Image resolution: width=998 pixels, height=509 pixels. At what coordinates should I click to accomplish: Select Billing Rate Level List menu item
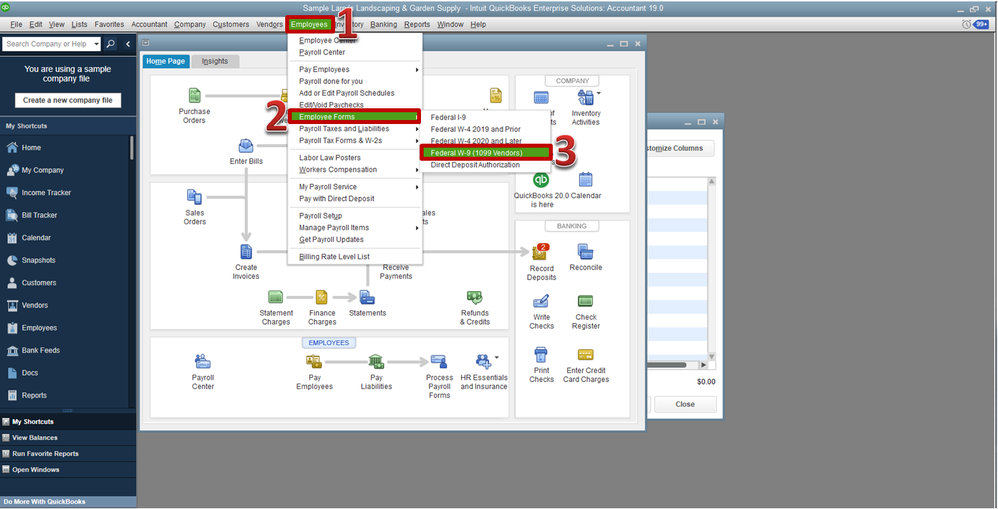click(334, 257)
